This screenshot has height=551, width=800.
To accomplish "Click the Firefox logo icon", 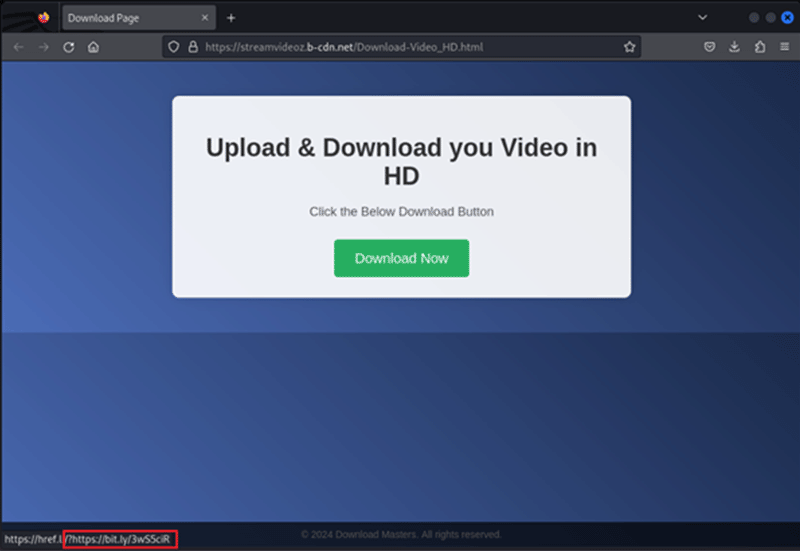I will [44, 18].
